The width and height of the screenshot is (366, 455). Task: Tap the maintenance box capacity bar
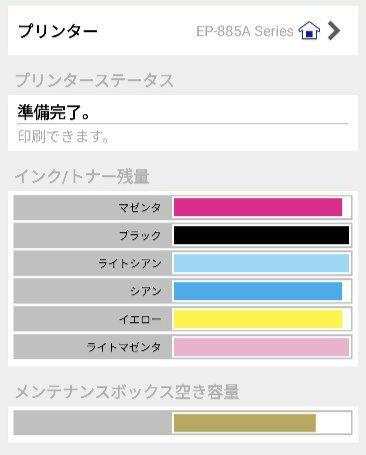(262, 423)
